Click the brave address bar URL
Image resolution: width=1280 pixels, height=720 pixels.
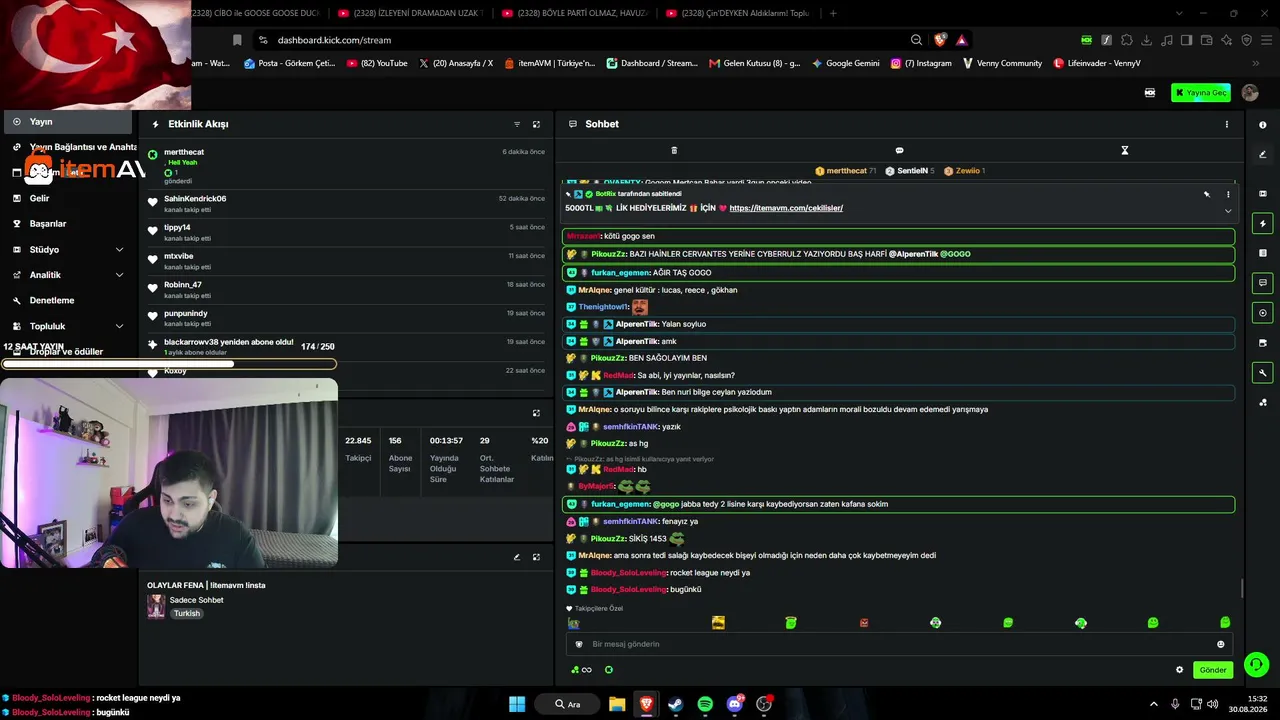(334, 40)
